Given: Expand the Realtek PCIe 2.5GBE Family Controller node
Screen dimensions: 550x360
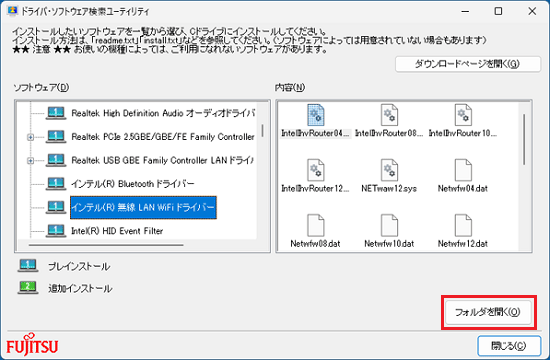Looking at the screenshot, I should [x=31, y=137].
